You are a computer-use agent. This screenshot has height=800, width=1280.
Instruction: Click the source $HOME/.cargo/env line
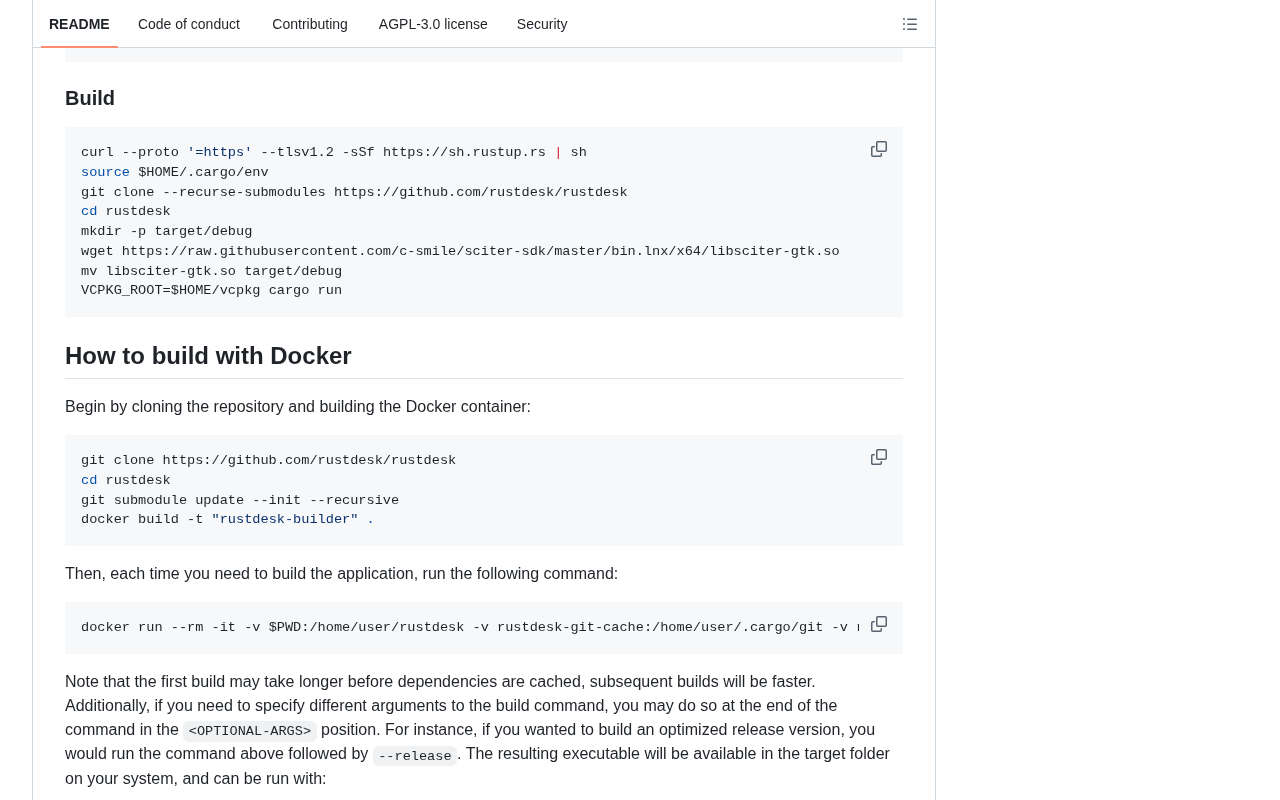pyautogui.click(x=175, y=172)
